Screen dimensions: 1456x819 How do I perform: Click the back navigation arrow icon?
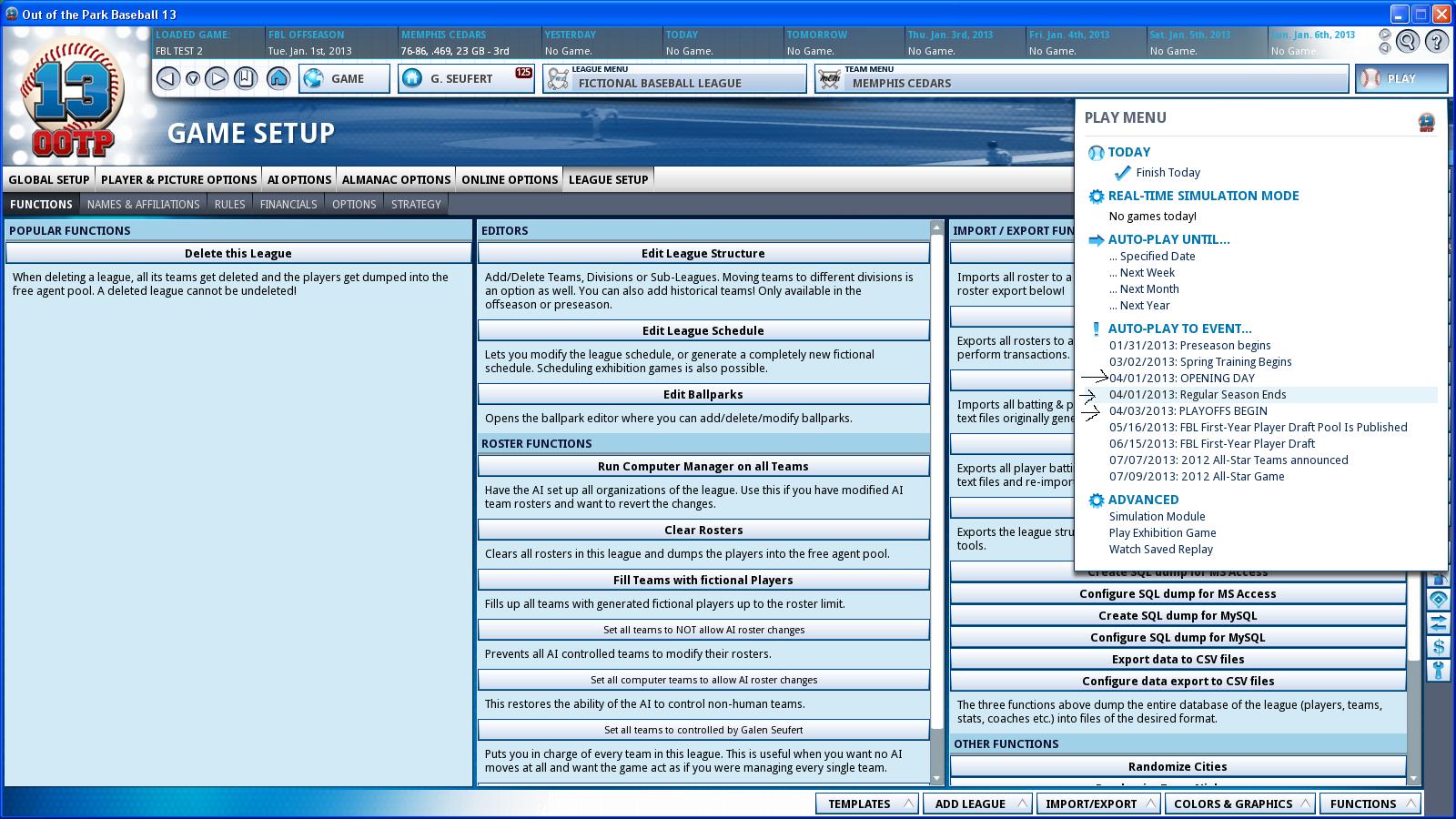pyautogui.click(x=167, y=78)
